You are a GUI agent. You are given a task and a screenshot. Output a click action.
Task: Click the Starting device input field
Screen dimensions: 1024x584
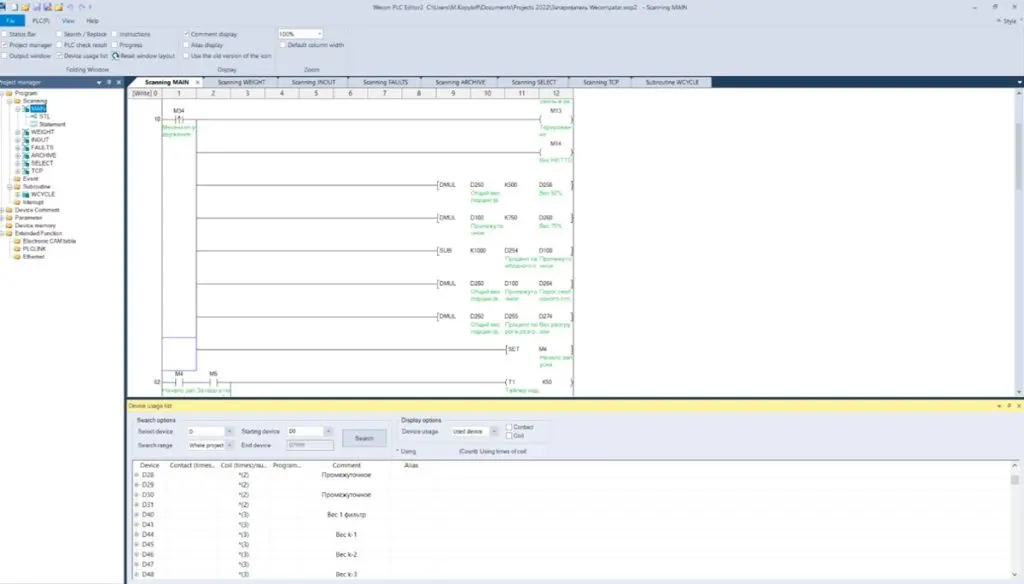pyautogui.click(x=304, y=431)
